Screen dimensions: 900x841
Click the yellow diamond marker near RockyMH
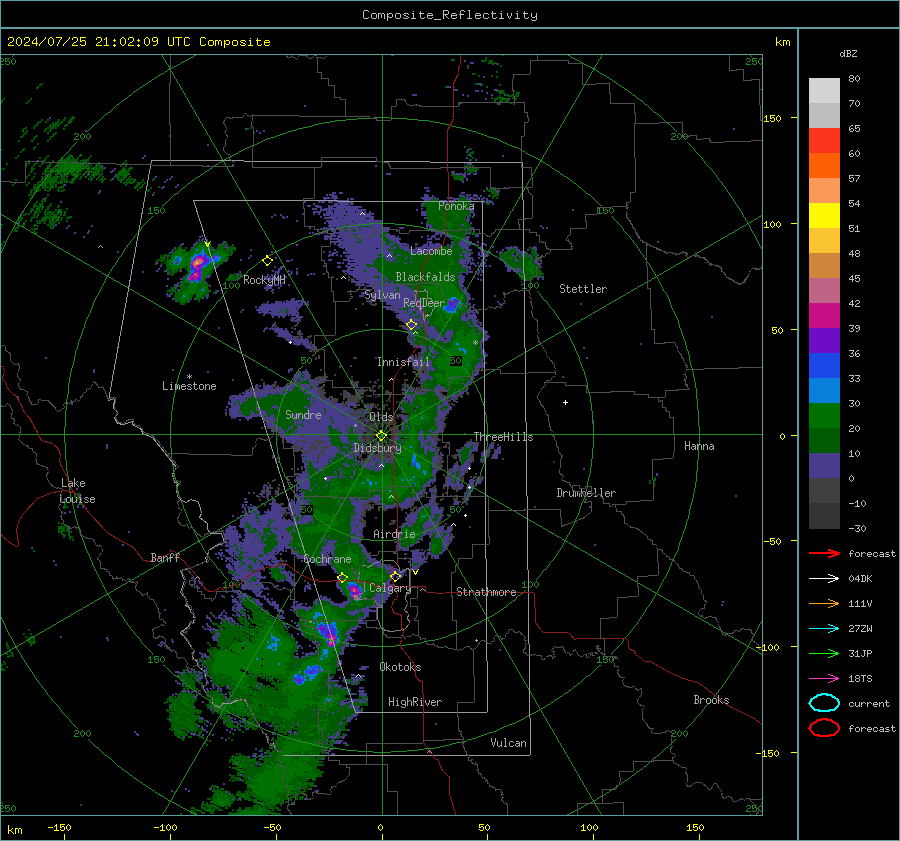click(x=267, y=261)
